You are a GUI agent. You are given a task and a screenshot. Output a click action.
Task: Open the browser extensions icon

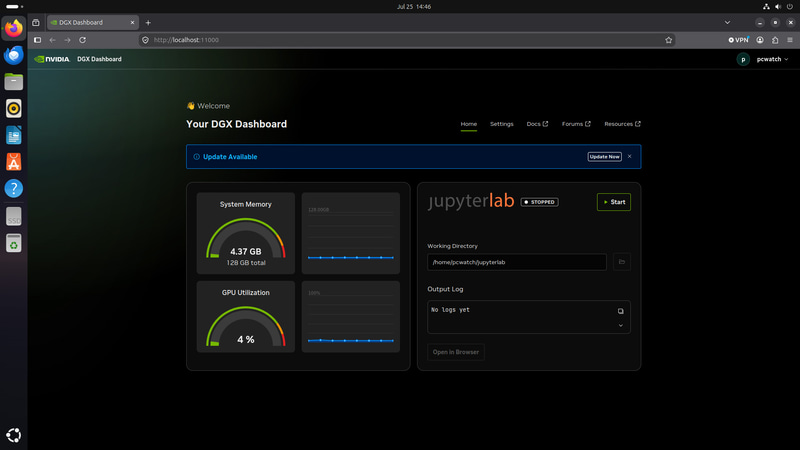[775, 40]
